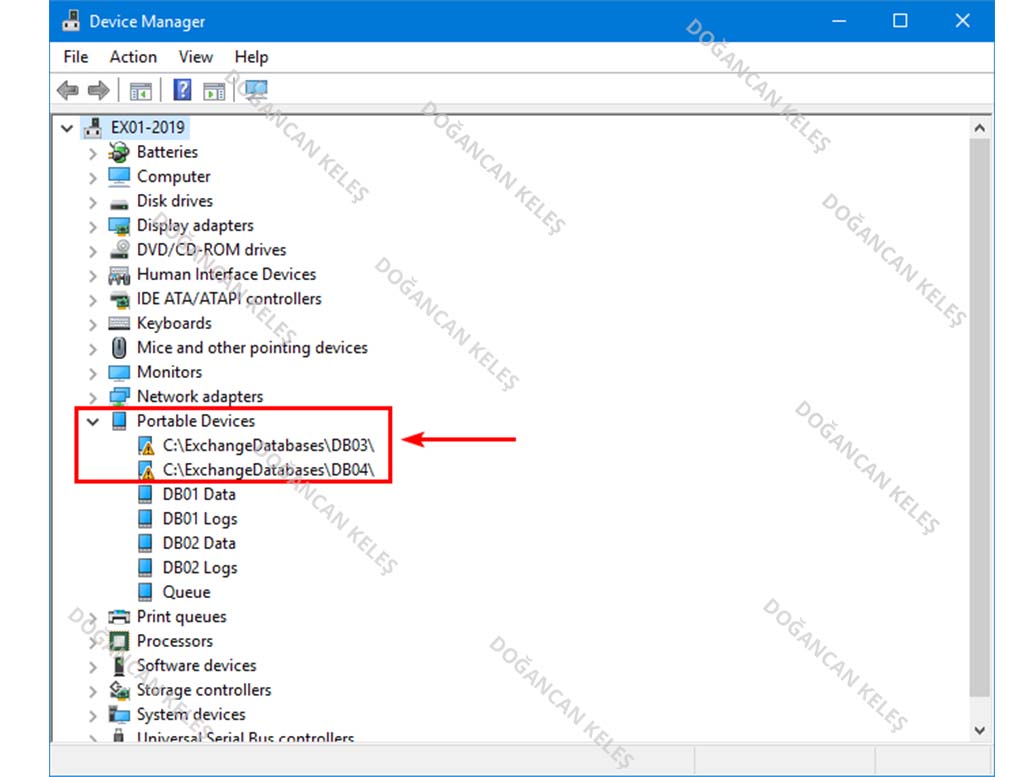The height and width of the screenshot is (777, 1024).
Task: Click the warning icon beside DB03 path
Action: [x=146, y=446]
